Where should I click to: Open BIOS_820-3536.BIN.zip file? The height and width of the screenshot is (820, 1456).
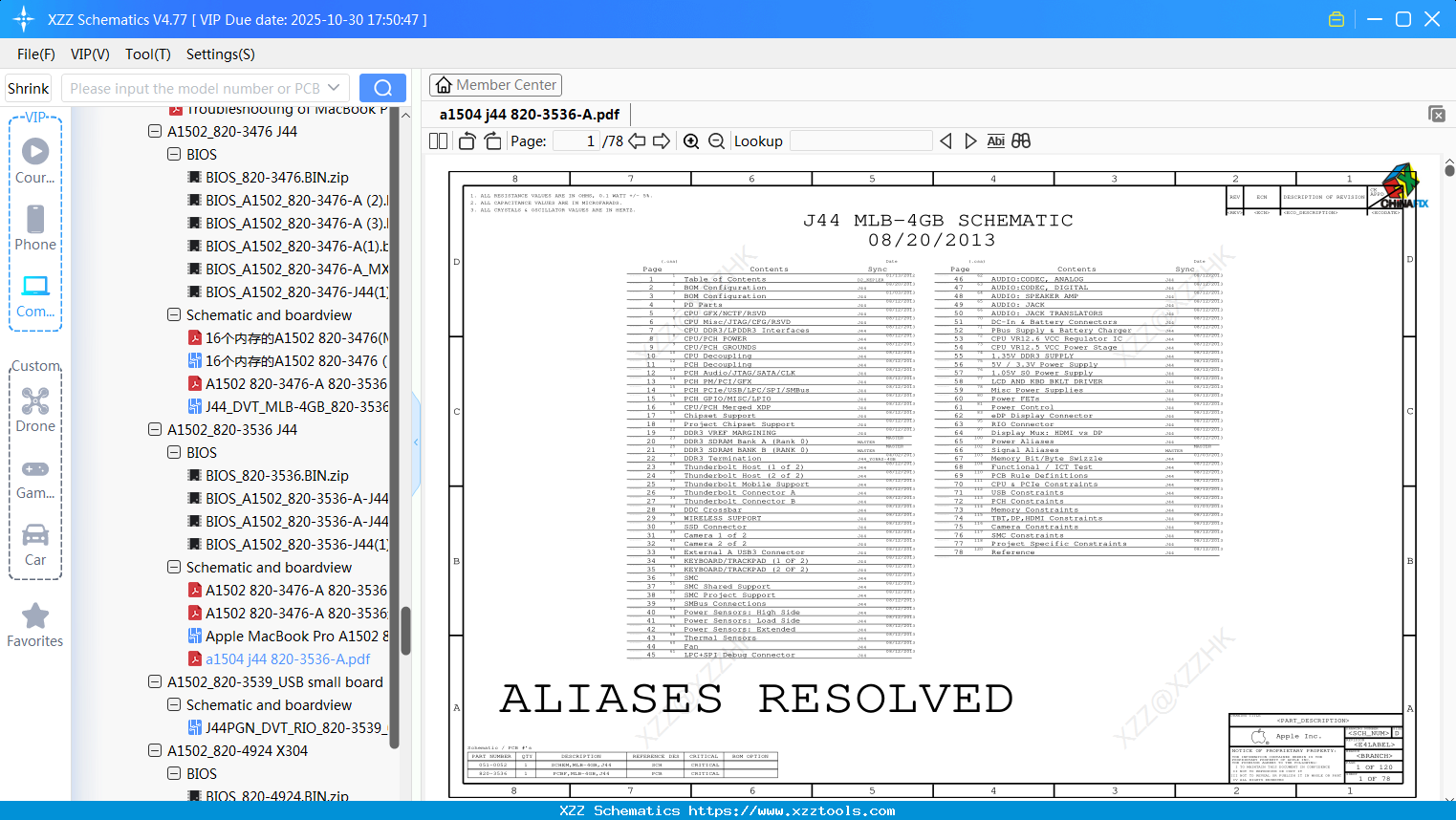268,475
